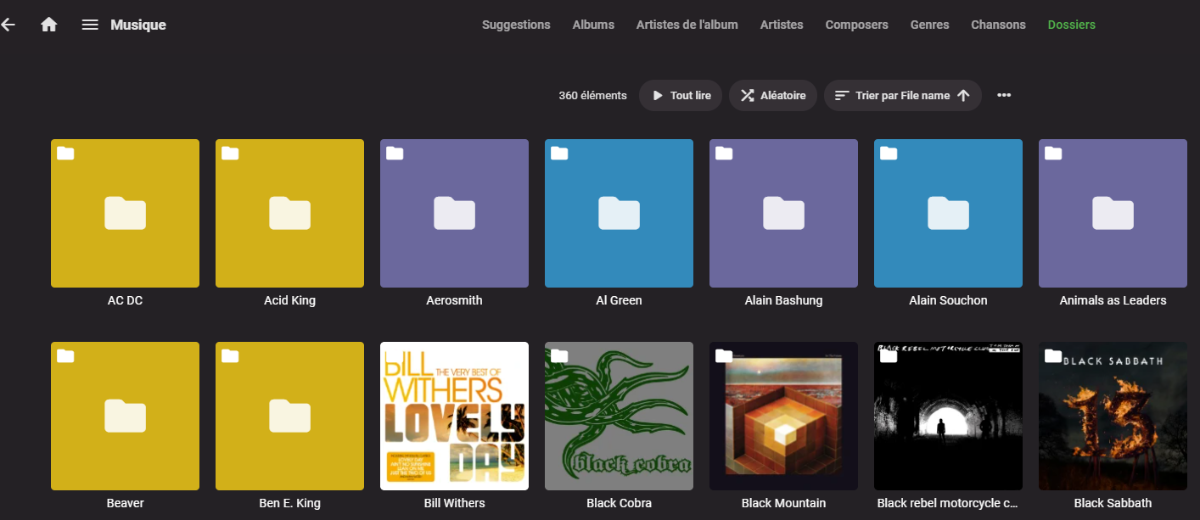Open the hamburger menu icon
Viewport: 1200px width, 520px height.
pyautogui.click(x=90, y=25)
